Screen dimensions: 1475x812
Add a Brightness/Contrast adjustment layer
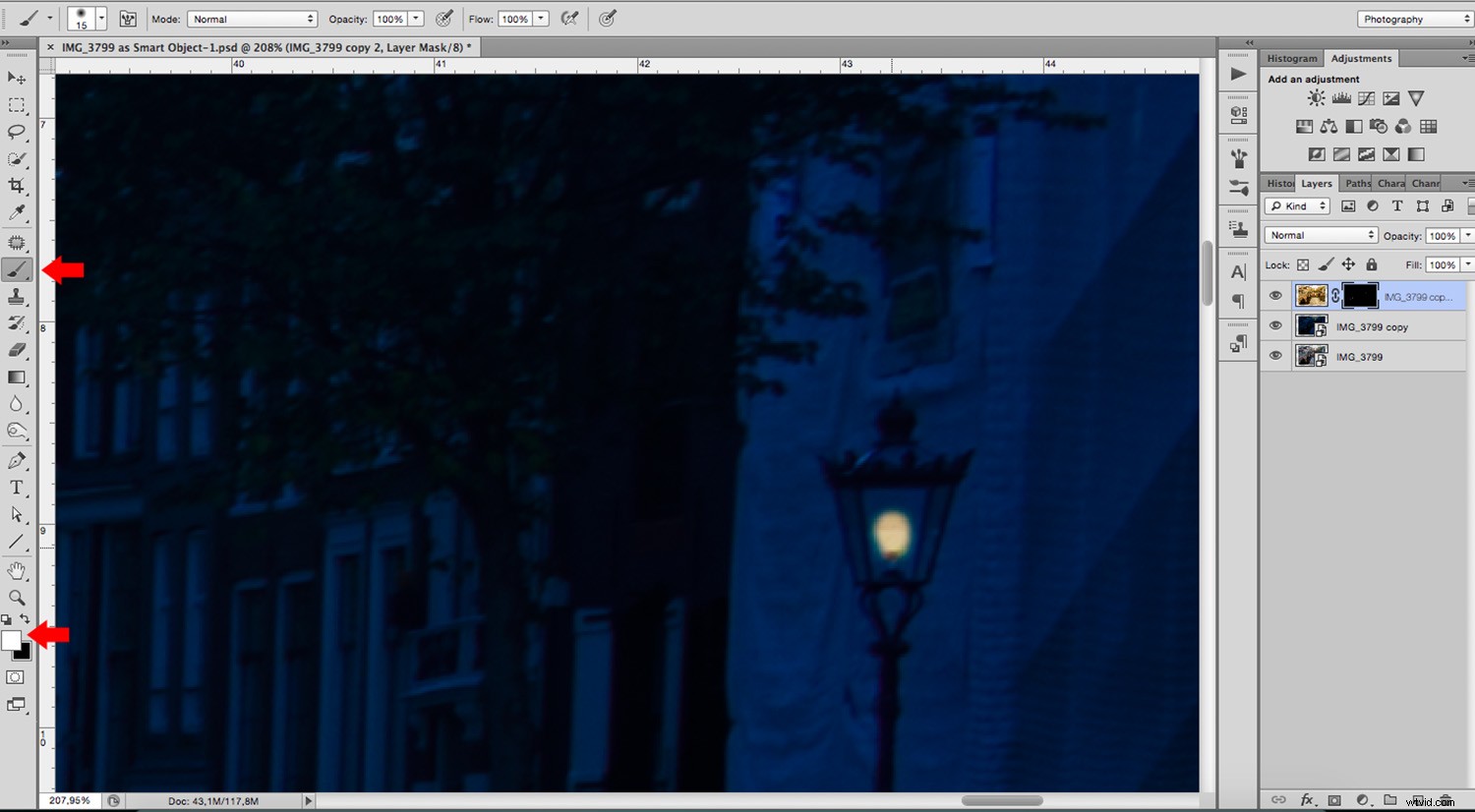1316,98
